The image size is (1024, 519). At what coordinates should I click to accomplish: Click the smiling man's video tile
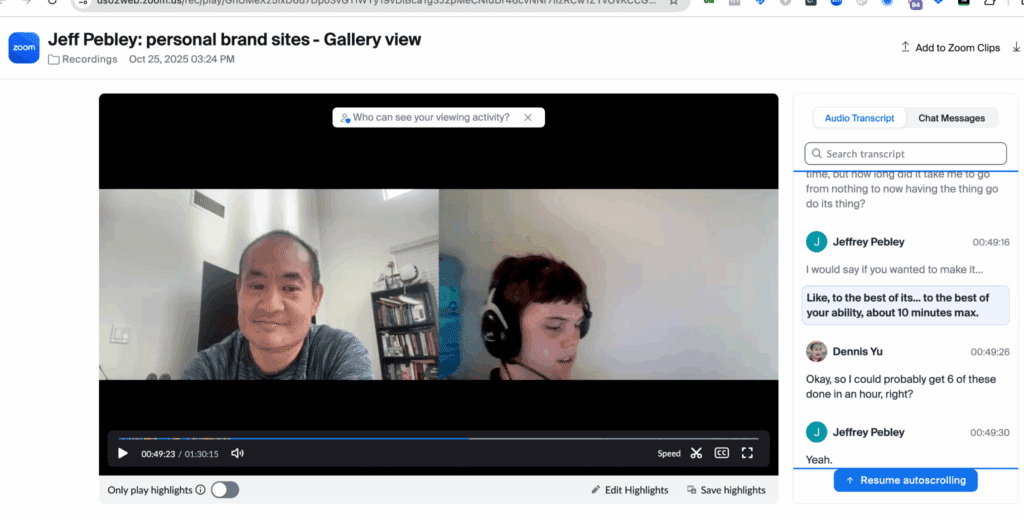pos(268,285)
